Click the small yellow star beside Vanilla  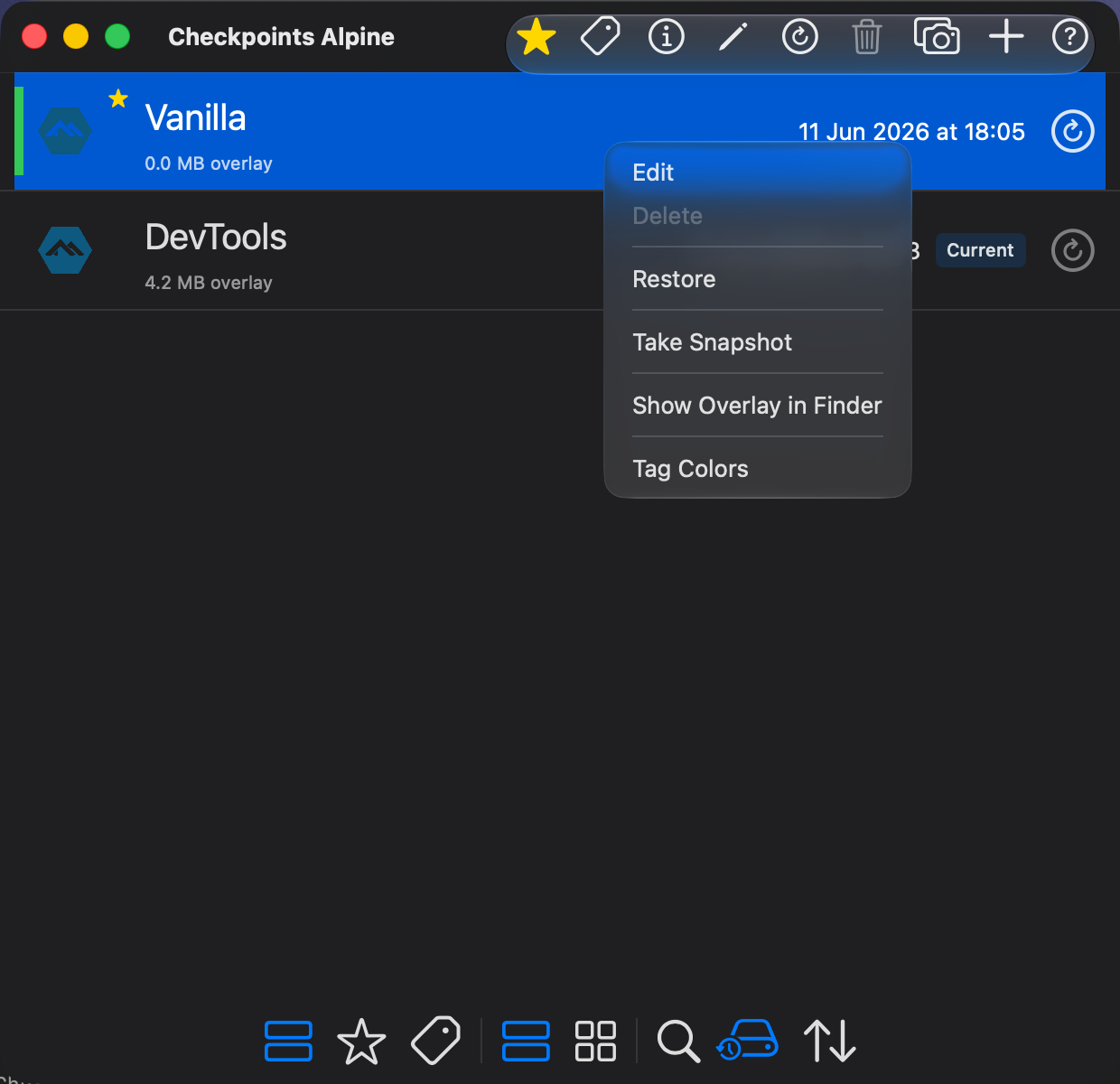pyautogui.click(x=118, y=98)
